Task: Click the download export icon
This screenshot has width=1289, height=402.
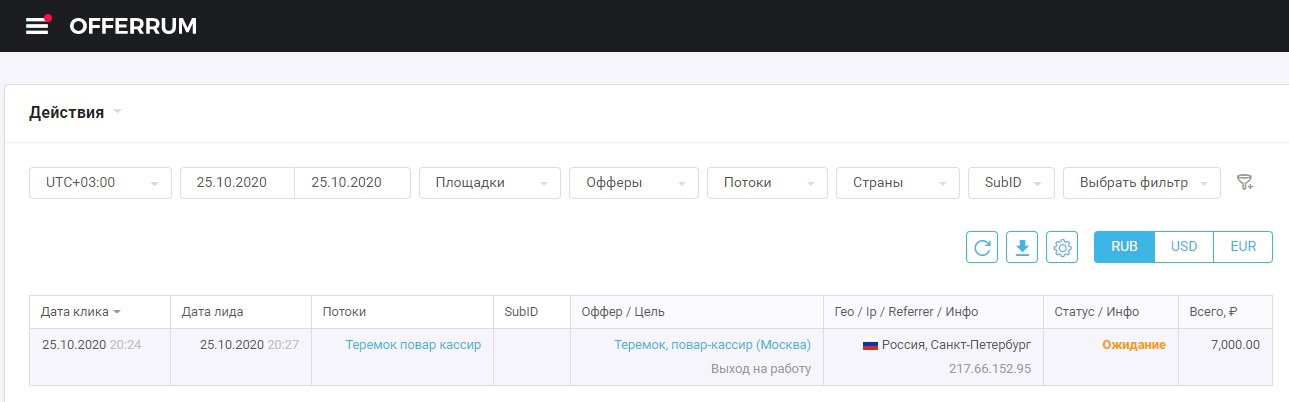Action: [x=1022, y=247]
